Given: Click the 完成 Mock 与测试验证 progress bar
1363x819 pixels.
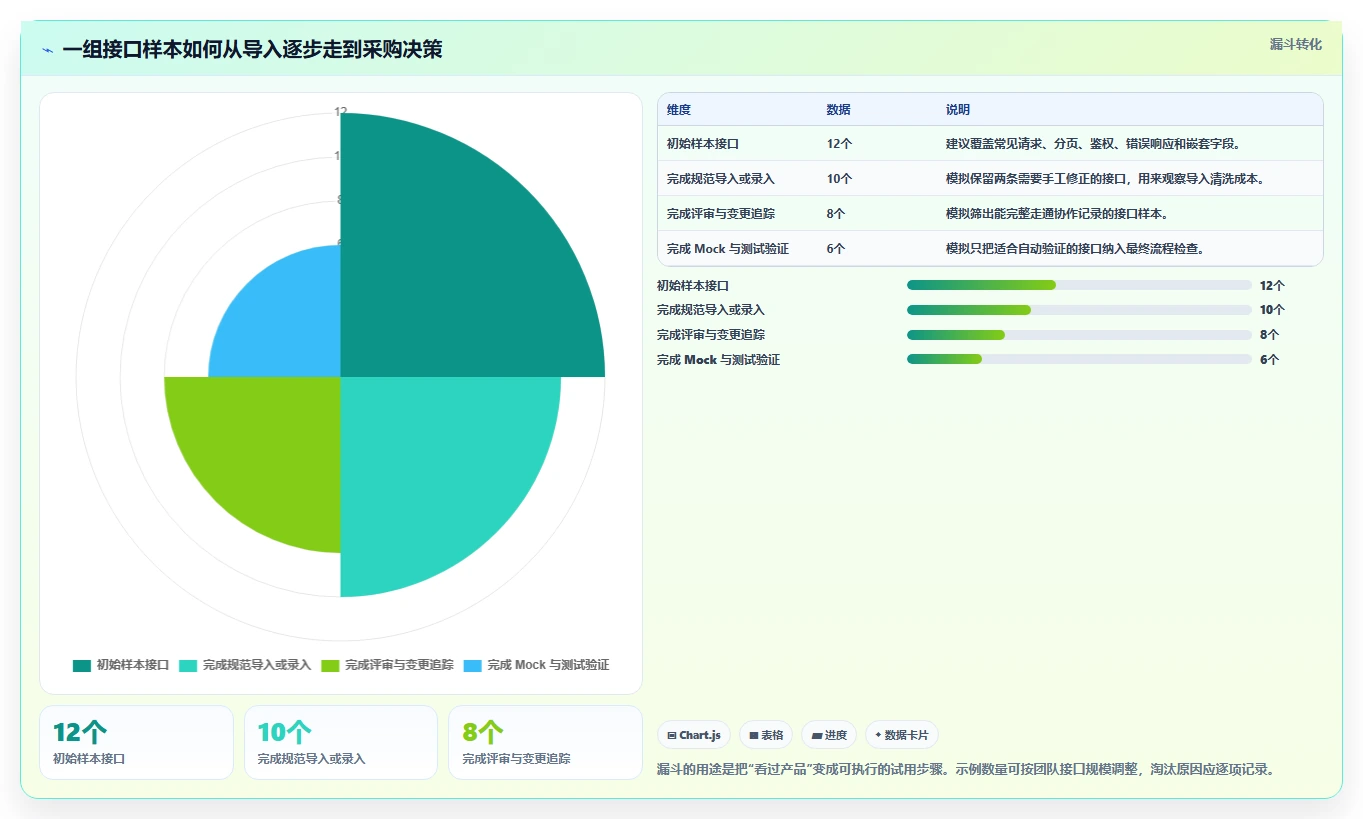Looking at the screenshot, I should coord(1079,359).
